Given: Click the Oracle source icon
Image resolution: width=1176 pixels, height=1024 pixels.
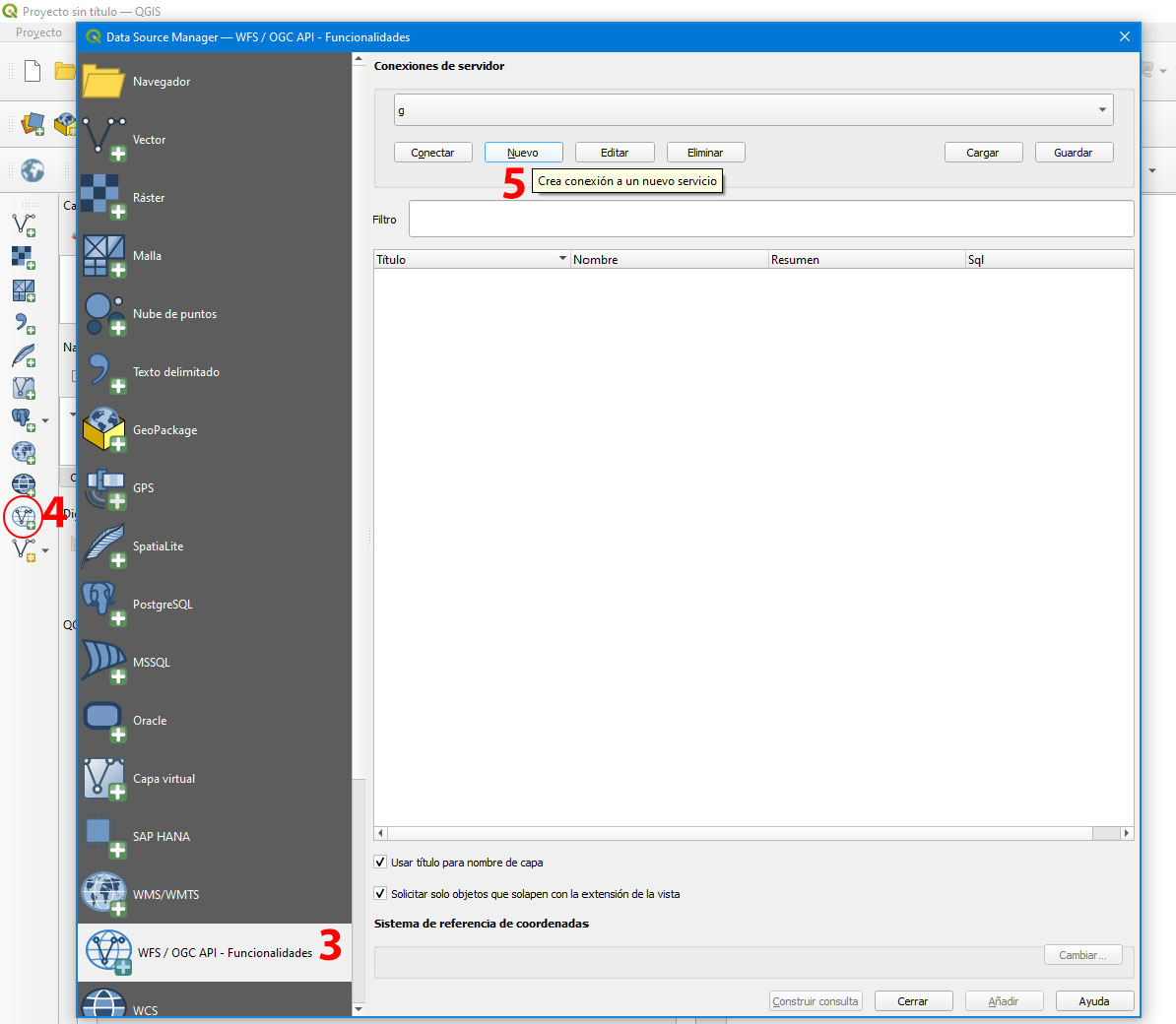Looking at the screenshot, I should (x=104, y=721).
